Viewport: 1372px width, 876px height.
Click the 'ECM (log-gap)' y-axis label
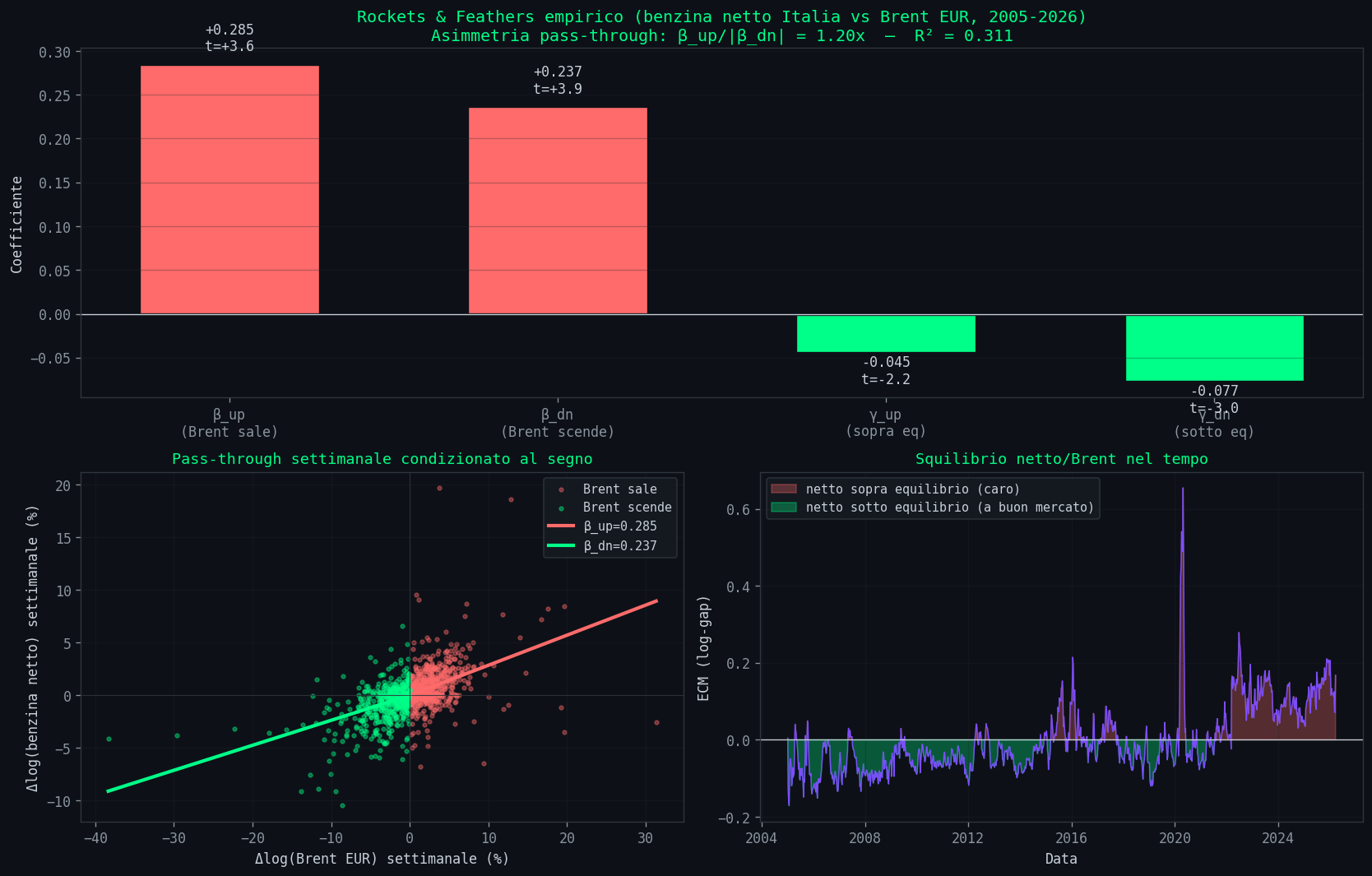click(703, 648)
